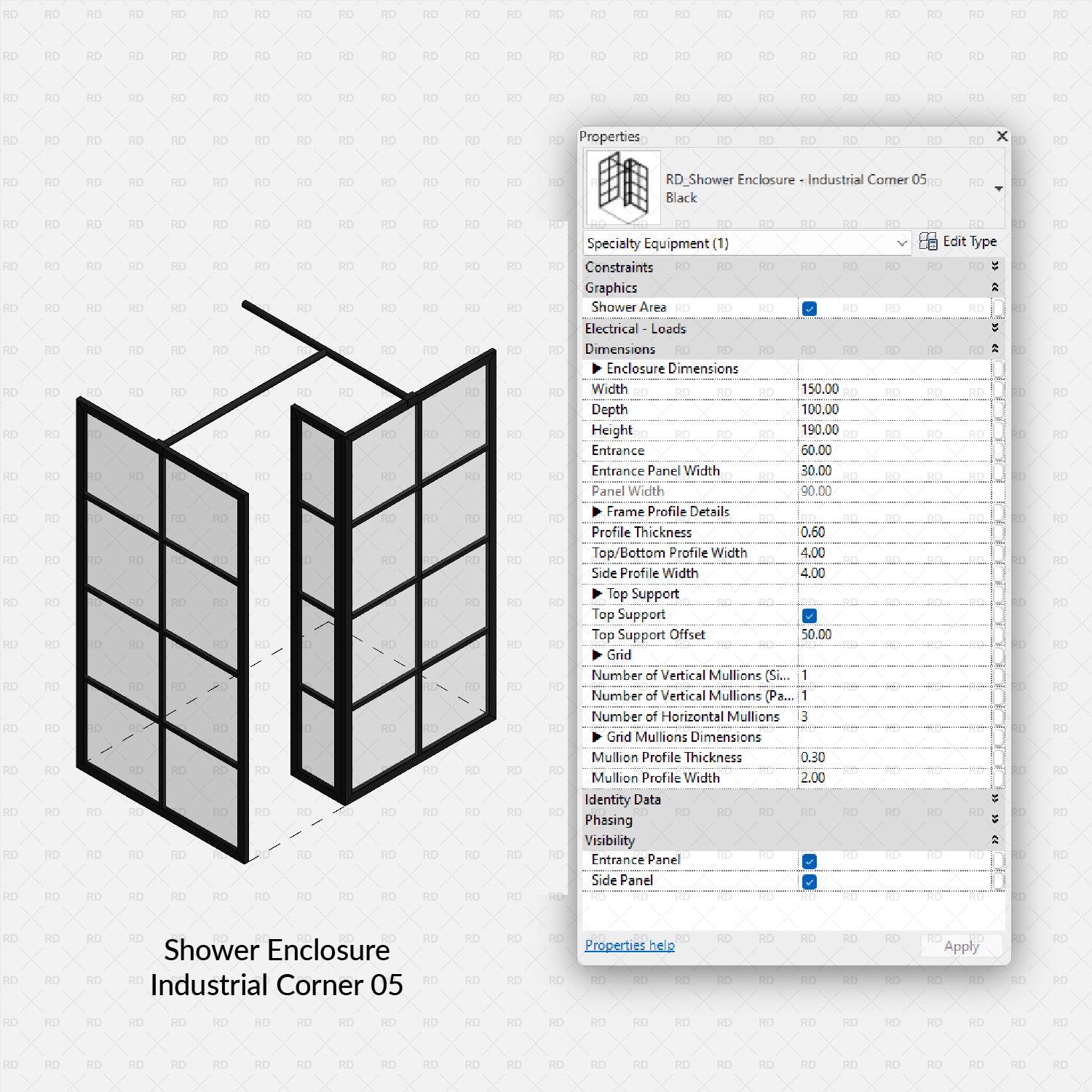This screenshot has width=1092, height=1092.
Task: Click the shower enclosure family preview thumbnail
Action: point(622,187)
